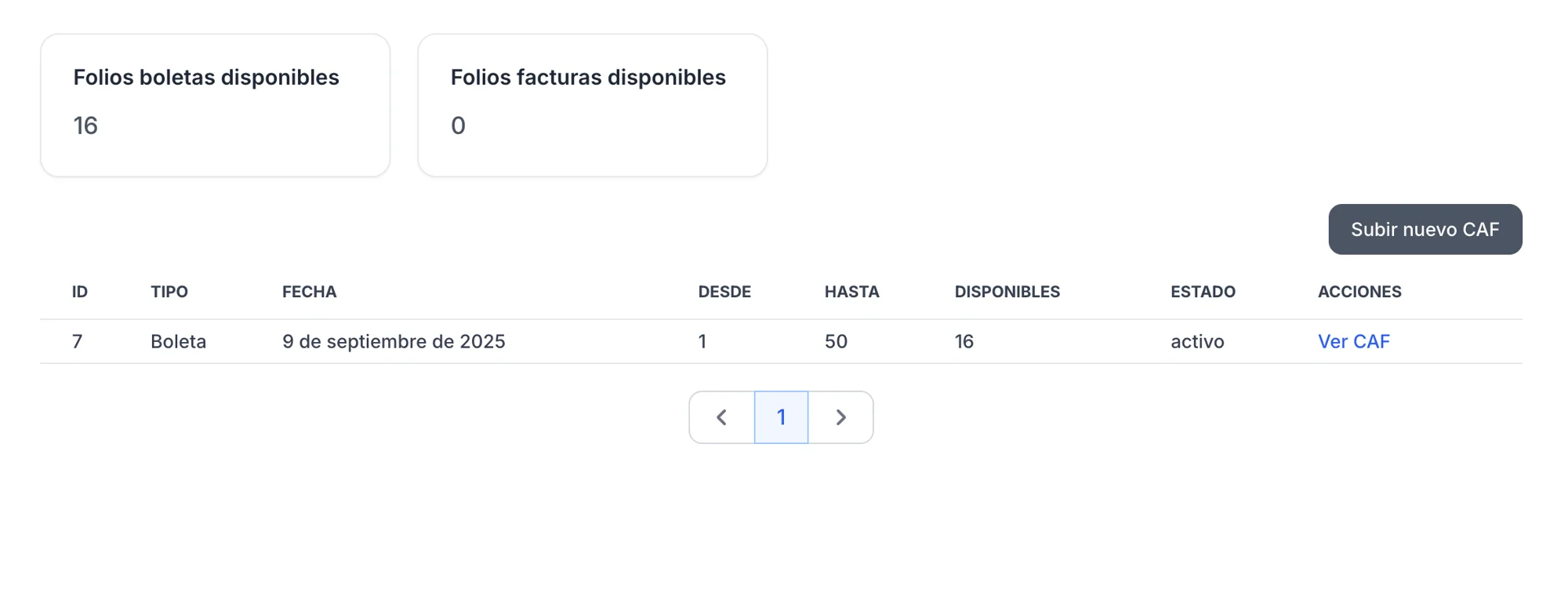The image size is (1568, 604).
Task: Click the ESTADO column header
Action: pos(1203,292)
